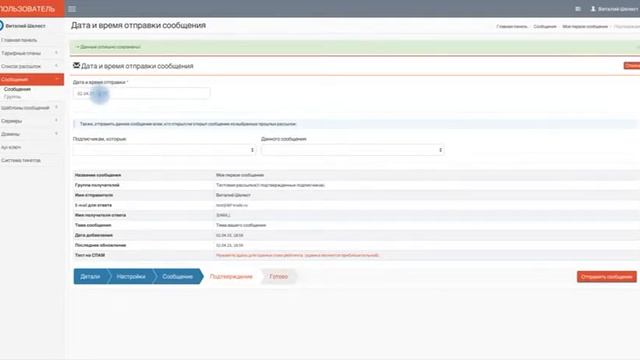
Task: Click the user avatar in the sidebar
Action: click(1, 26)
